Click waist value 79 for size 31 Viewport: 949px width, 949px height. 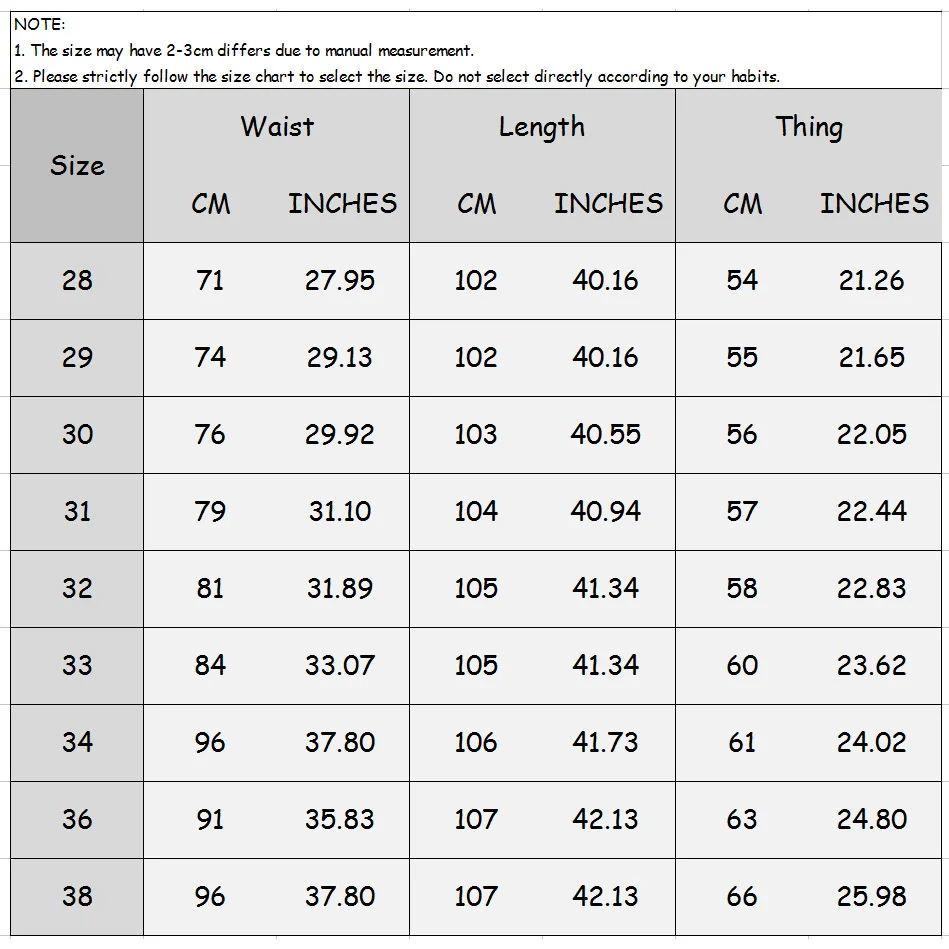point(210,511)
